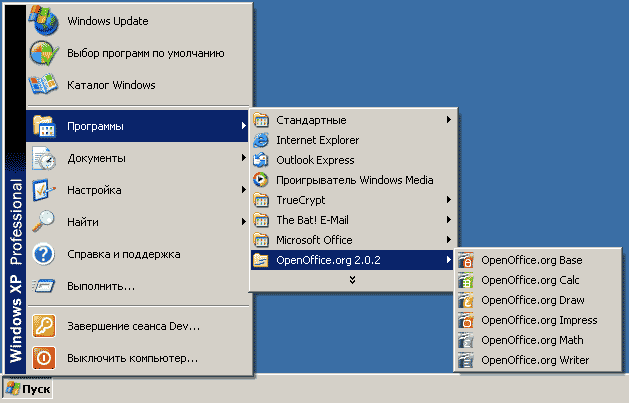Click the Windows Update globe icon
This screenshot has height=403, width=629.
[44, 20]
